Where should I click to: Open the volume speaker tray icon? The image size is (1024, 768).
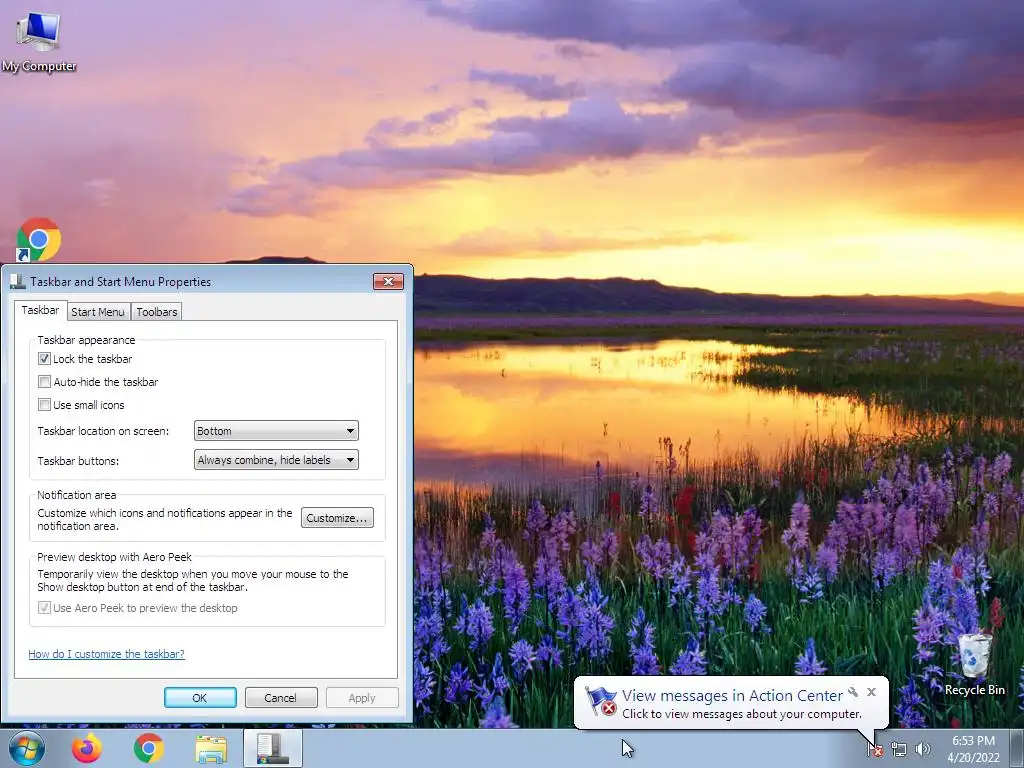pyautogui.click(x=923, y=749)
